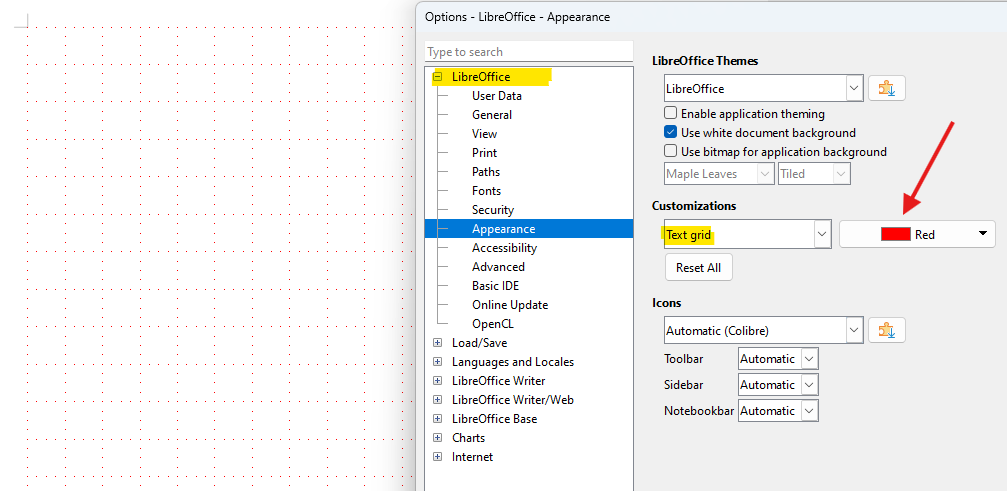The image size is (1007, 491).
Task: Open the LibreOffice Themes dropdown
Action: pos(763,88)
